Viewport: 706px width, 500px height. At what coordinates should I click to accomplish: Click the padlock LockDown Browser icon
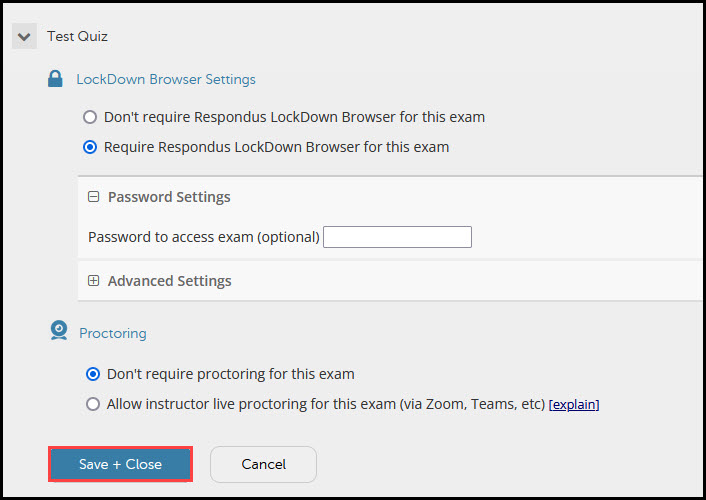pos(55,79)
